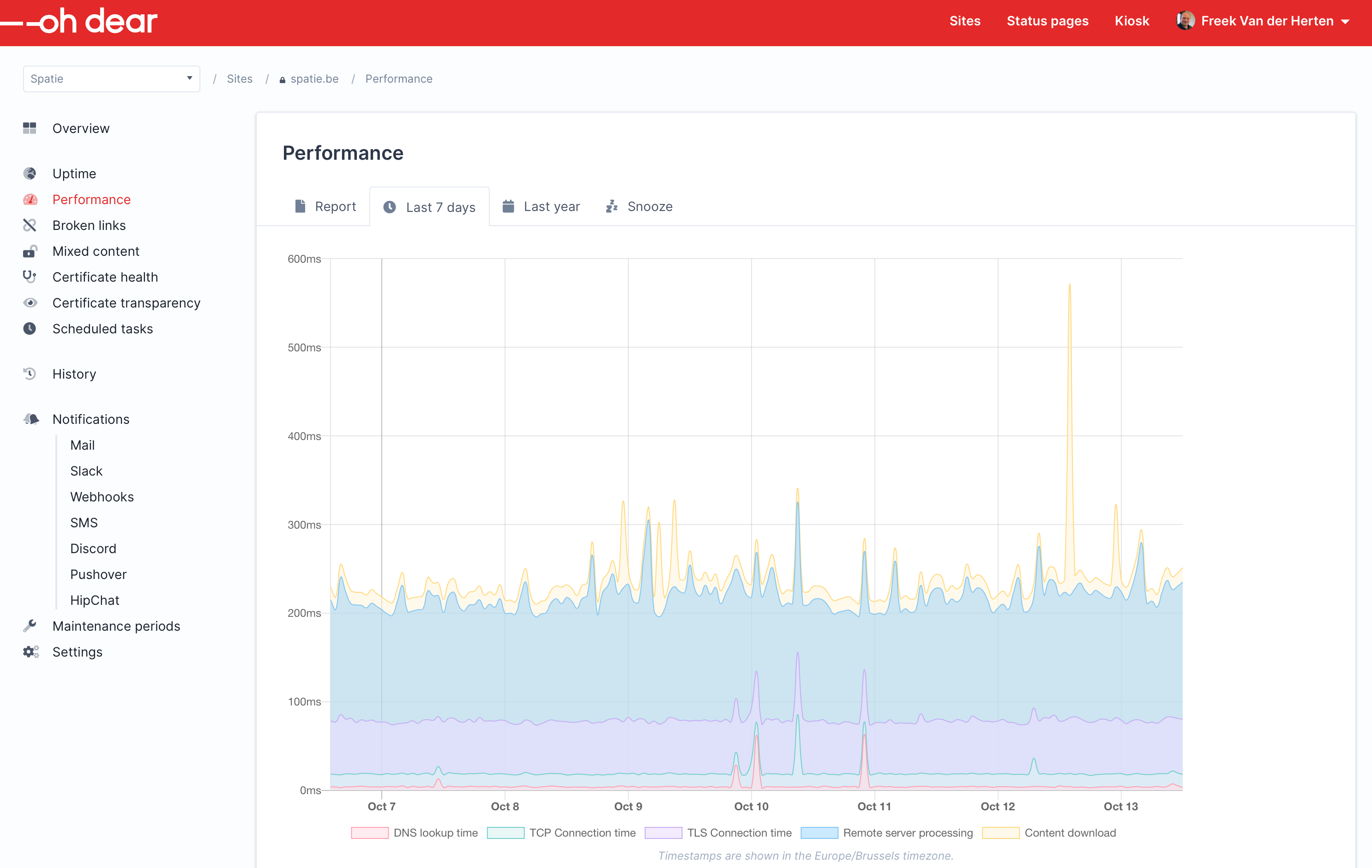Open the Report tab

pyautogui.click(x=325, y=206)
